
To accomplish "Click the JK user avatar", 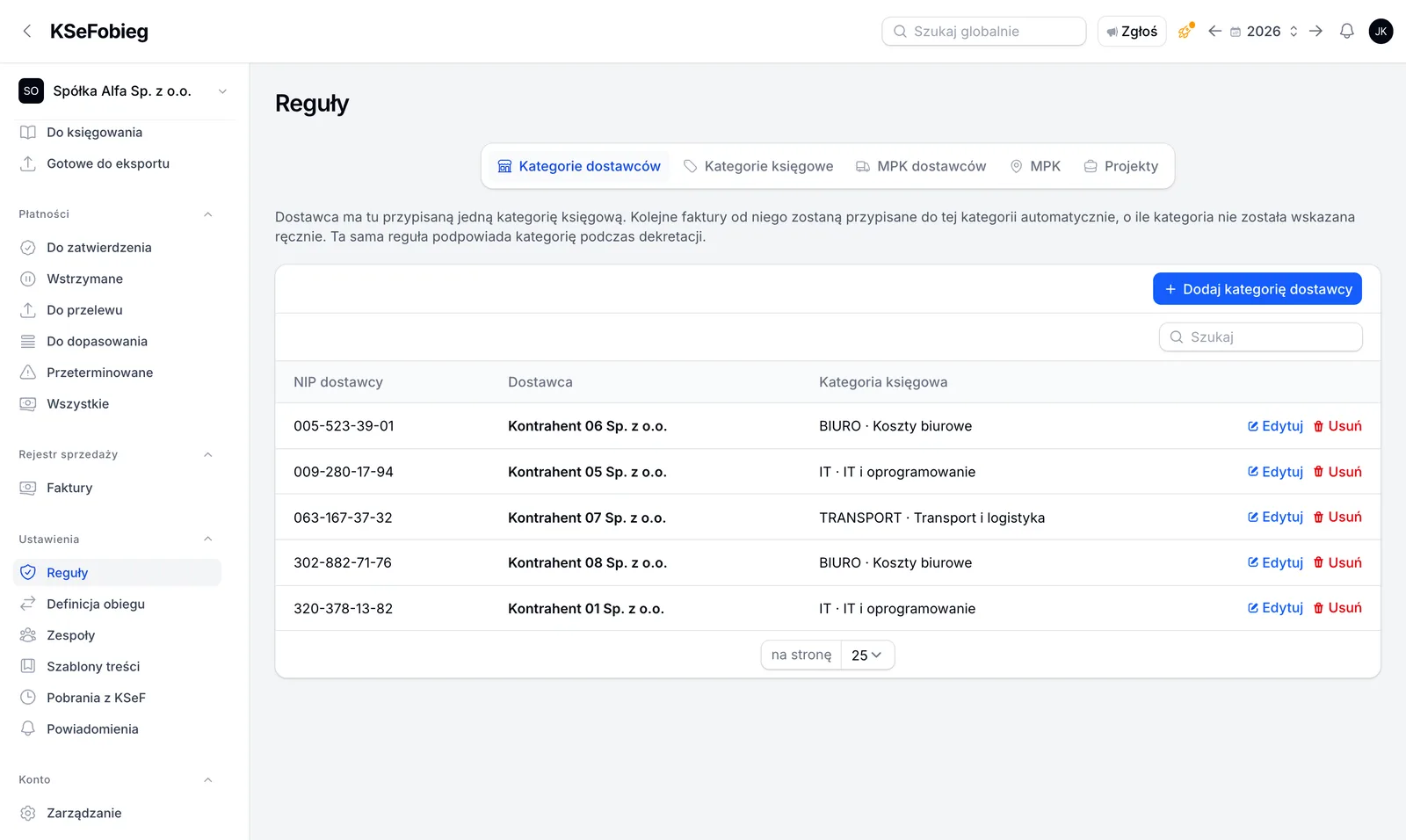I will 1381,32.
